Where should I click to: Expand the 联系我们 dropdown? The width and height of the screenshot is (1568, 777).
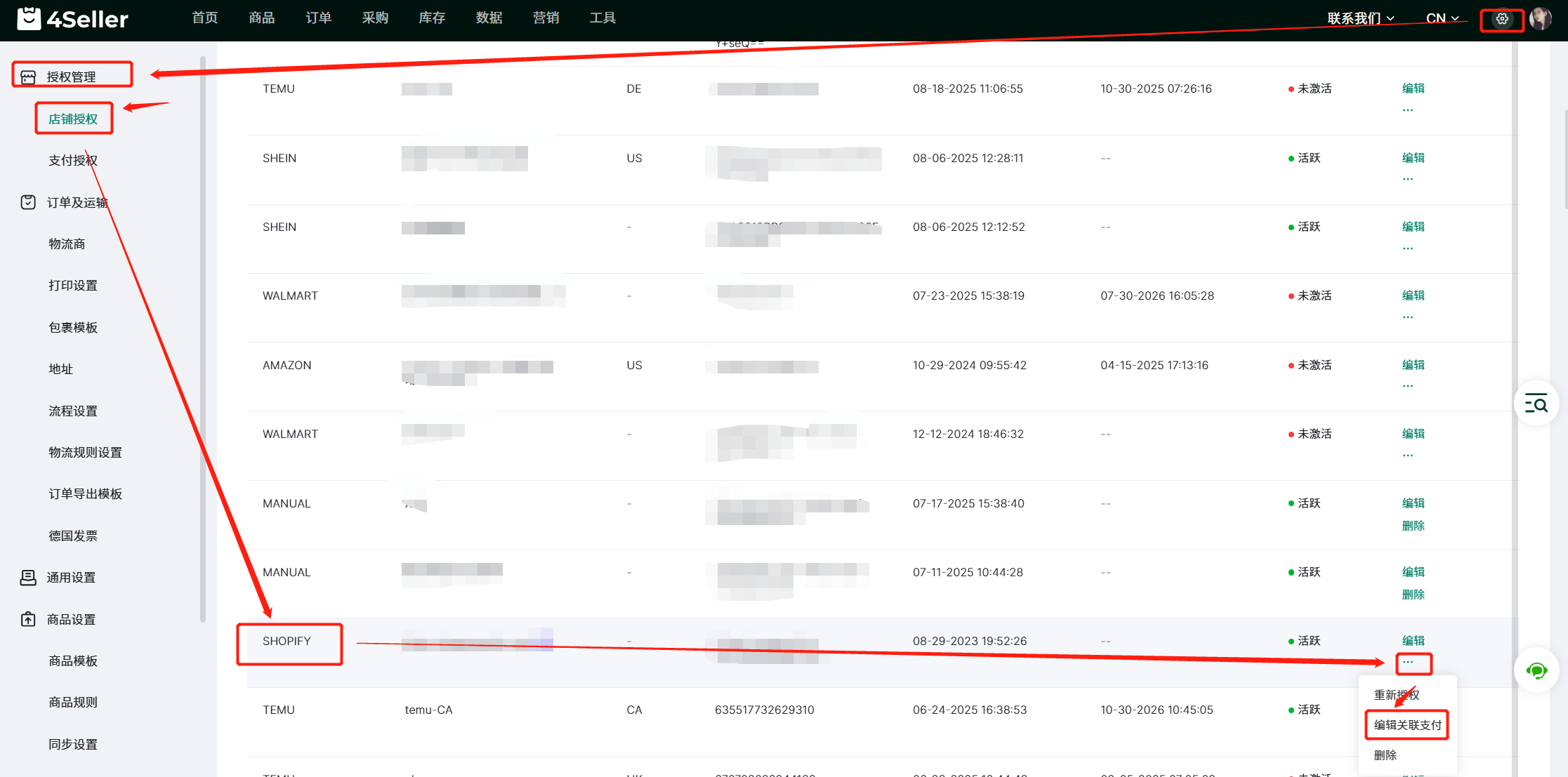(1360, 18)
